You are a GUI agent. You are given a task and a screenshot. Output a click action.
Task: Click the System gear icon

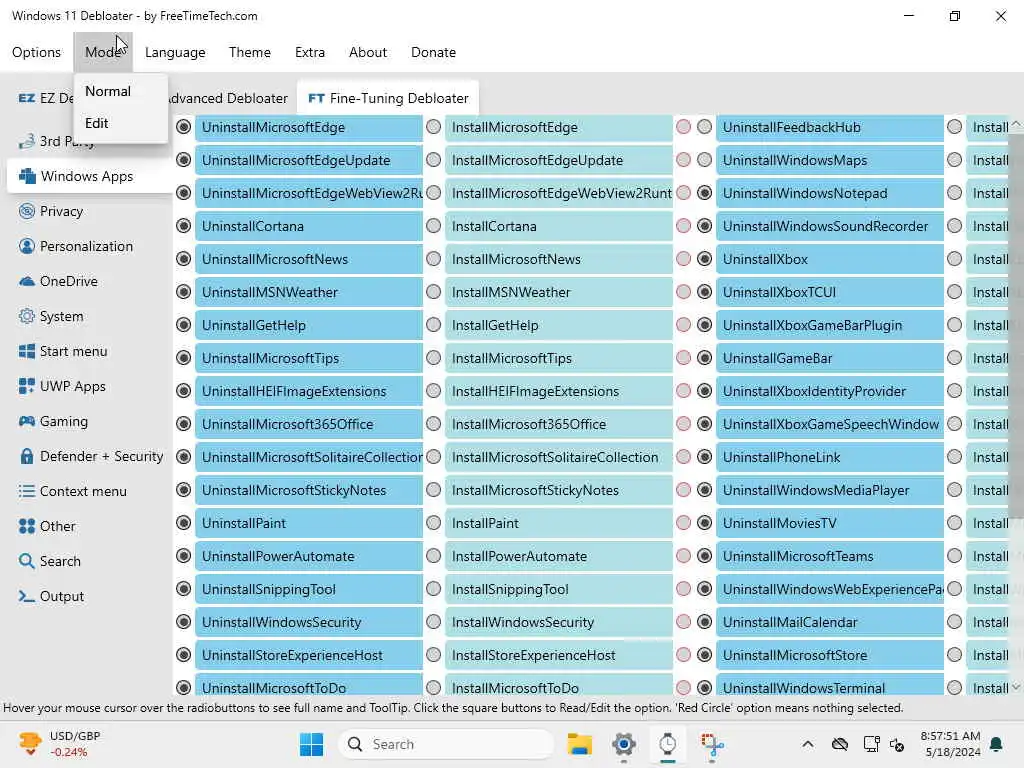(x=26, y=316)
